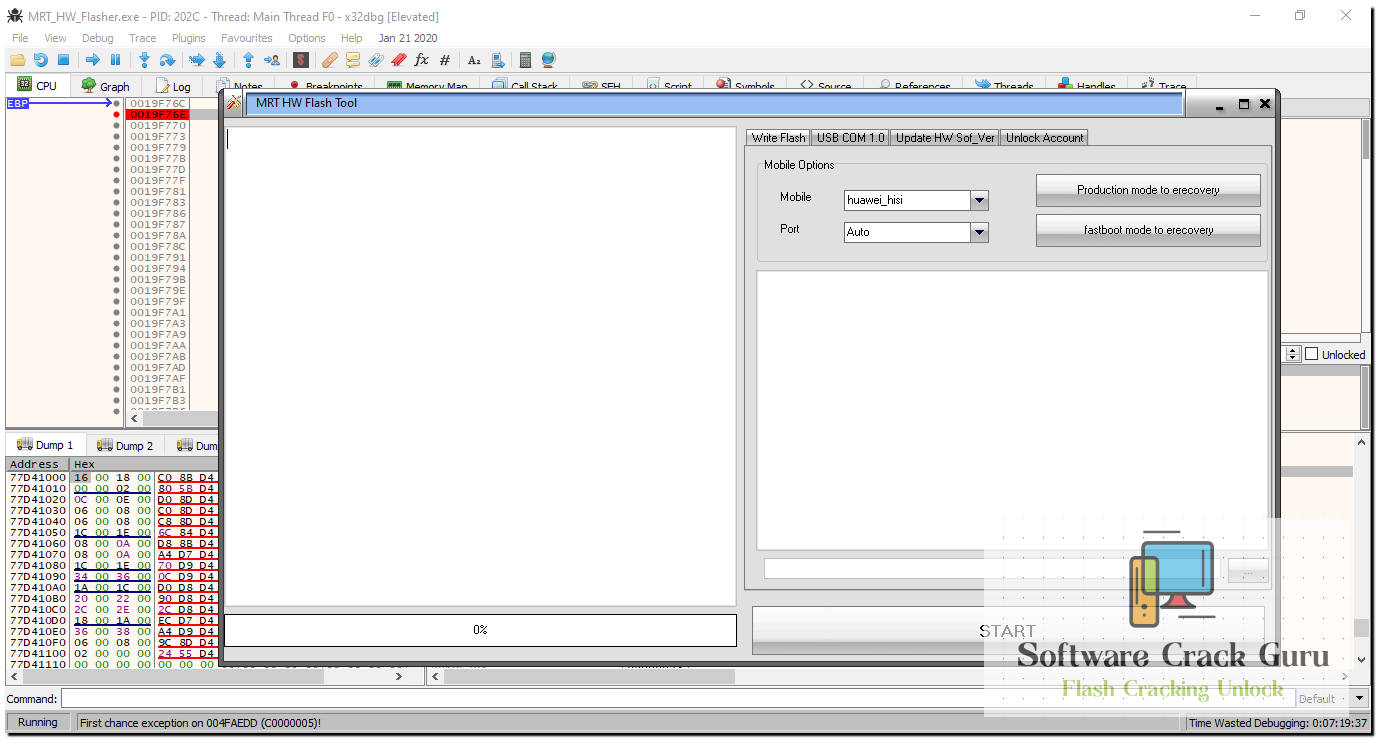Screen dimensions: 1377x739
Task: Switch to the Graph tab
Action: point(105,86)
